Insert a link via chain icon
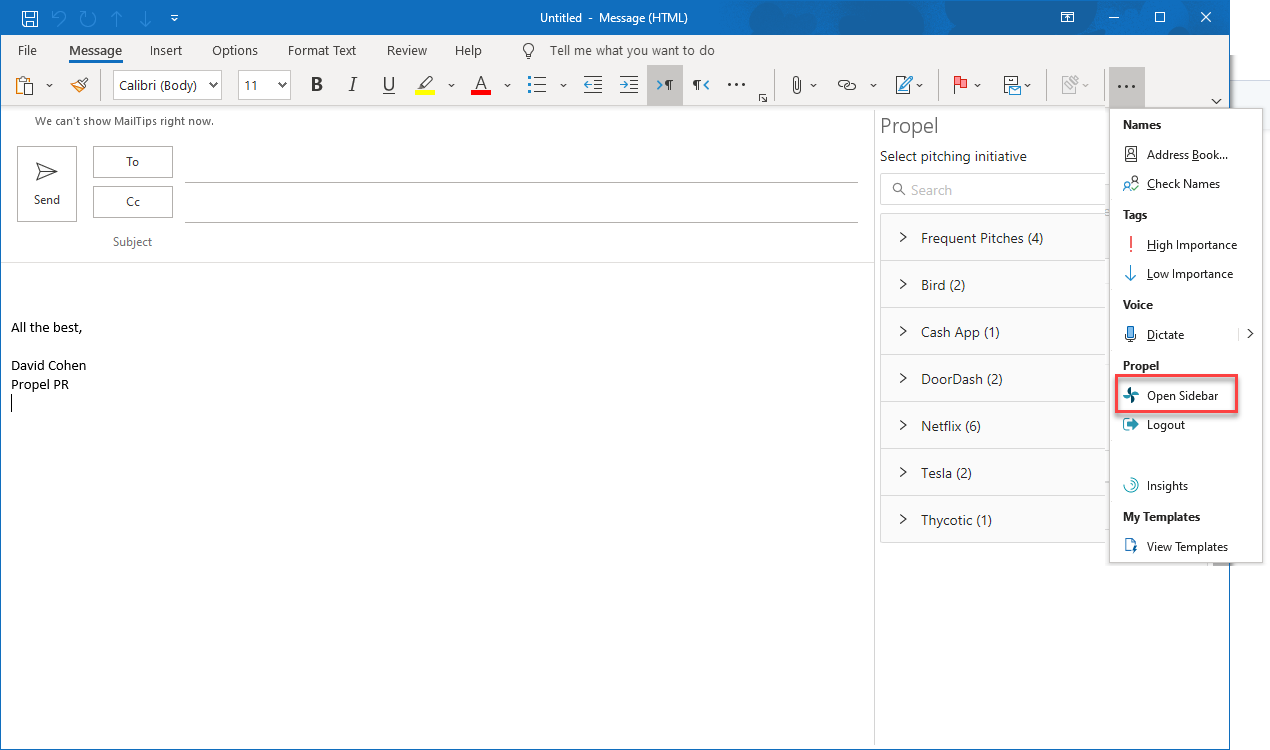The width and height of the screenshot is (1270, 750). [x=847, y=86]
